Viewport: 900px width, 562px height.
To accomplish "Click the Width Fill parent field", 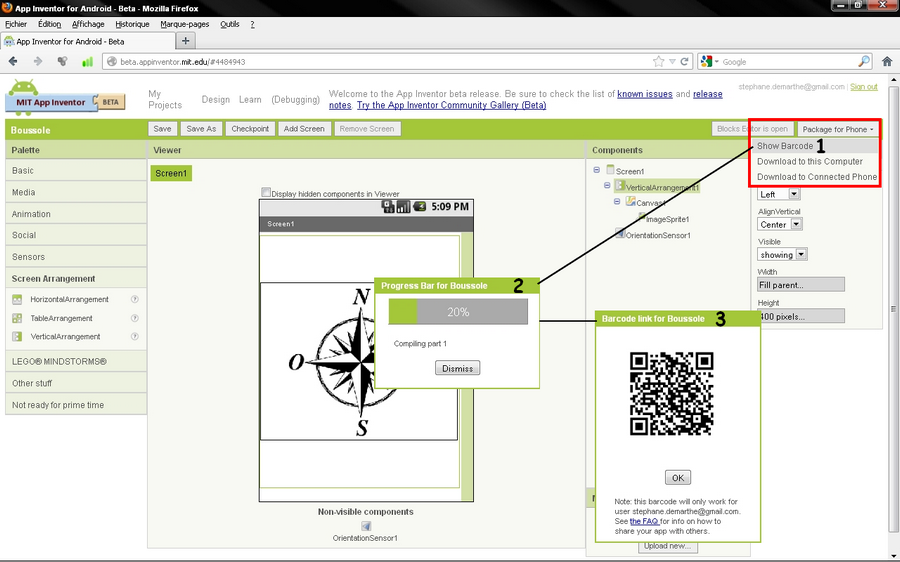I will [801, 285].
